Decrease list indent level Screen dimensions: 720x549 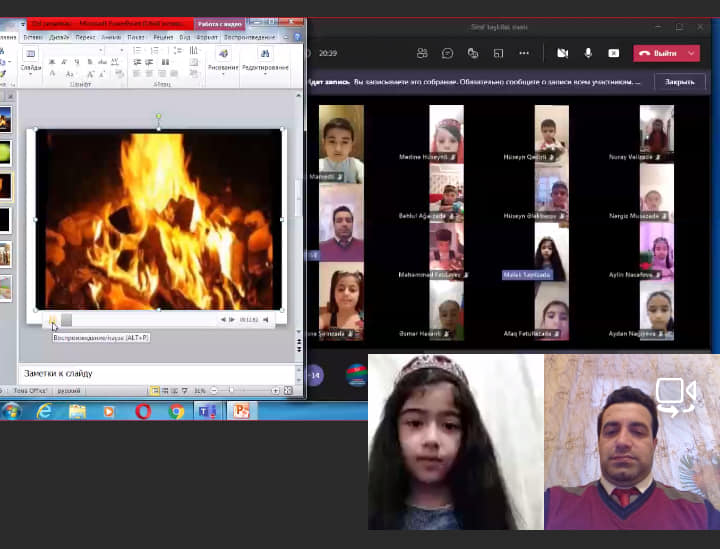click(x=137, y=62)
